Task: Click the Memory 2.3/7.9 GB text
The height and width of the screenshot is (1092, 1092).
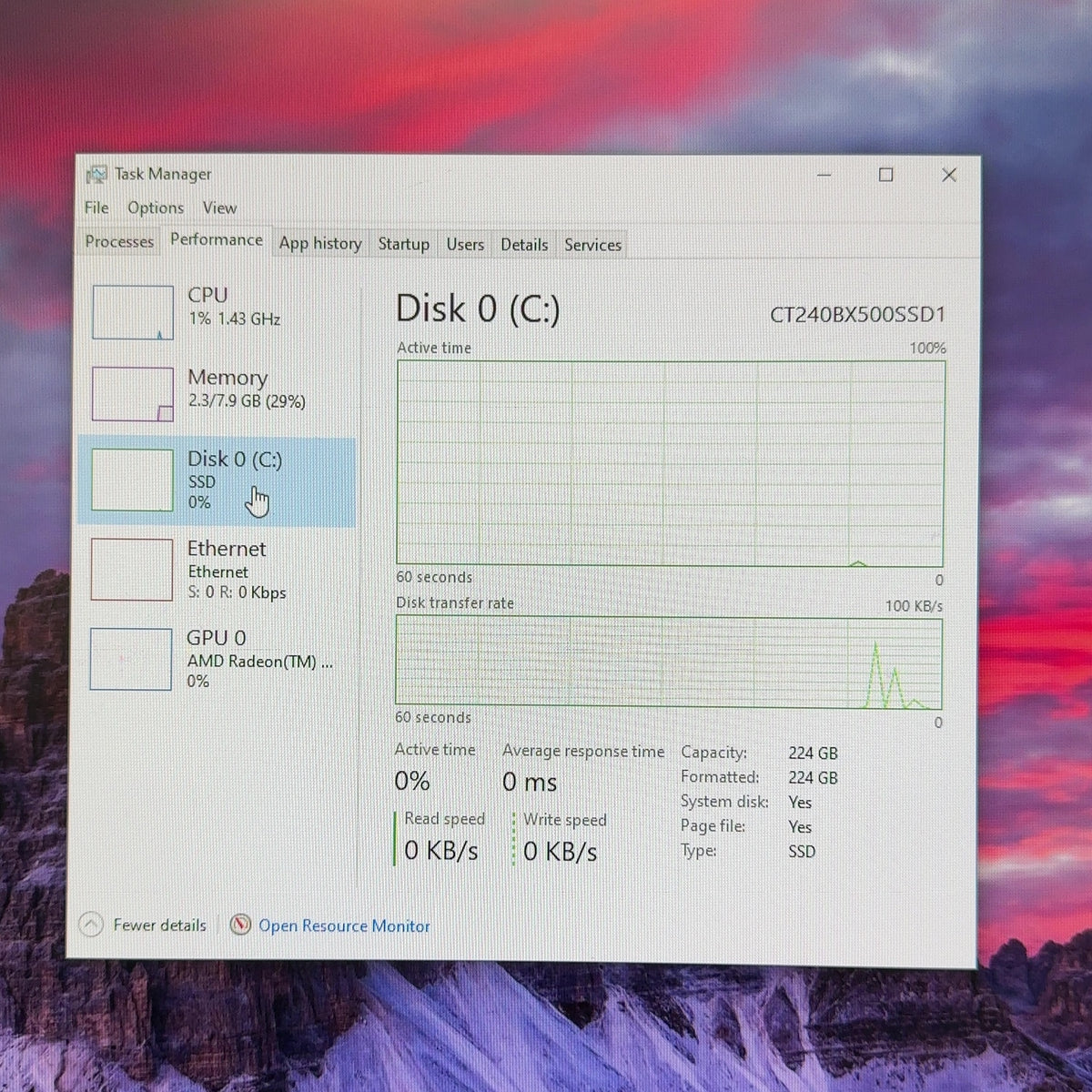Action: (x=247, y=401)
